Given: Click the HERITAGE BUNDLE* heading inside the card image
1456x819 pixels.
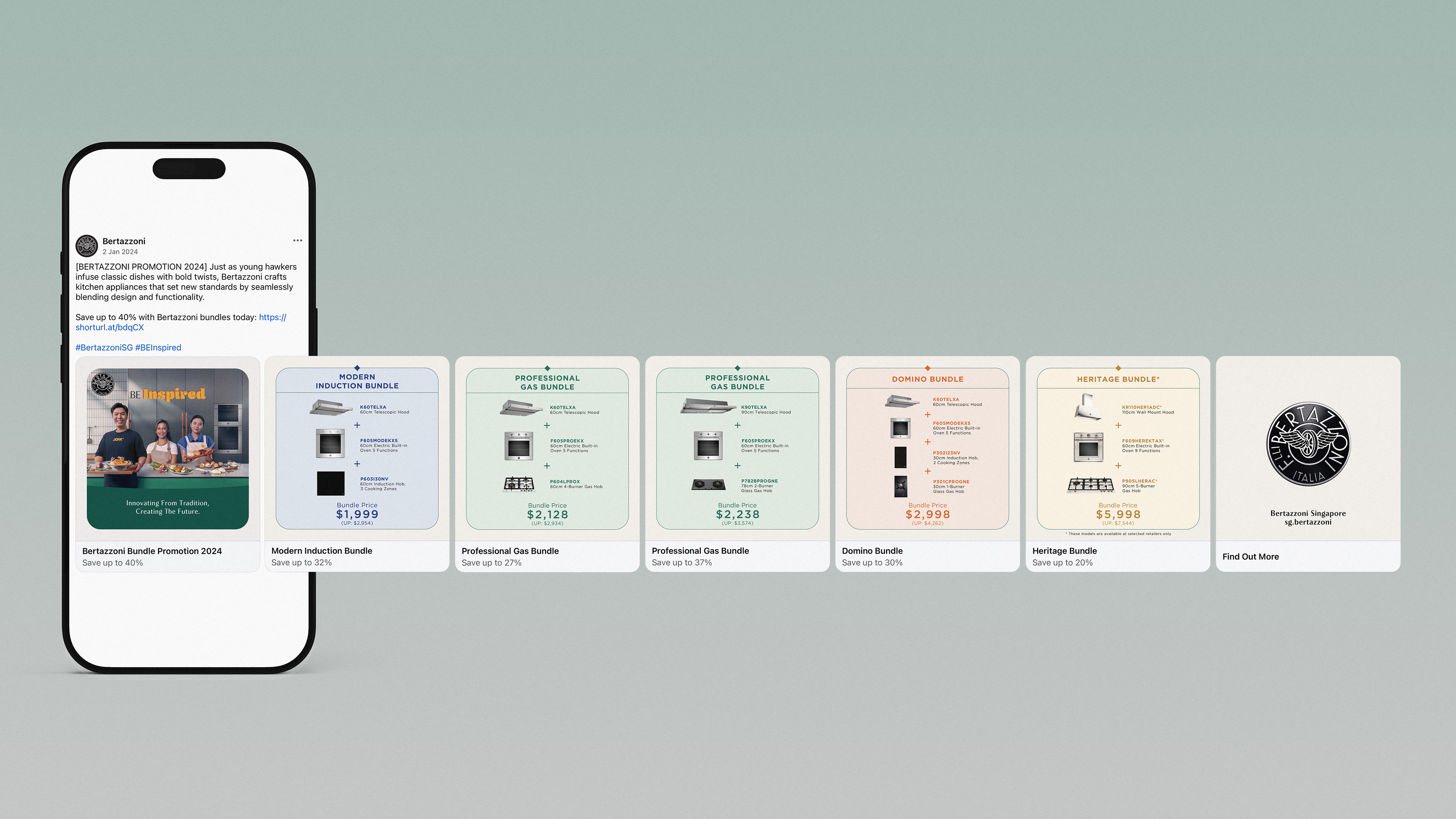Looking at the screenshot, I should coord(1118,379).
